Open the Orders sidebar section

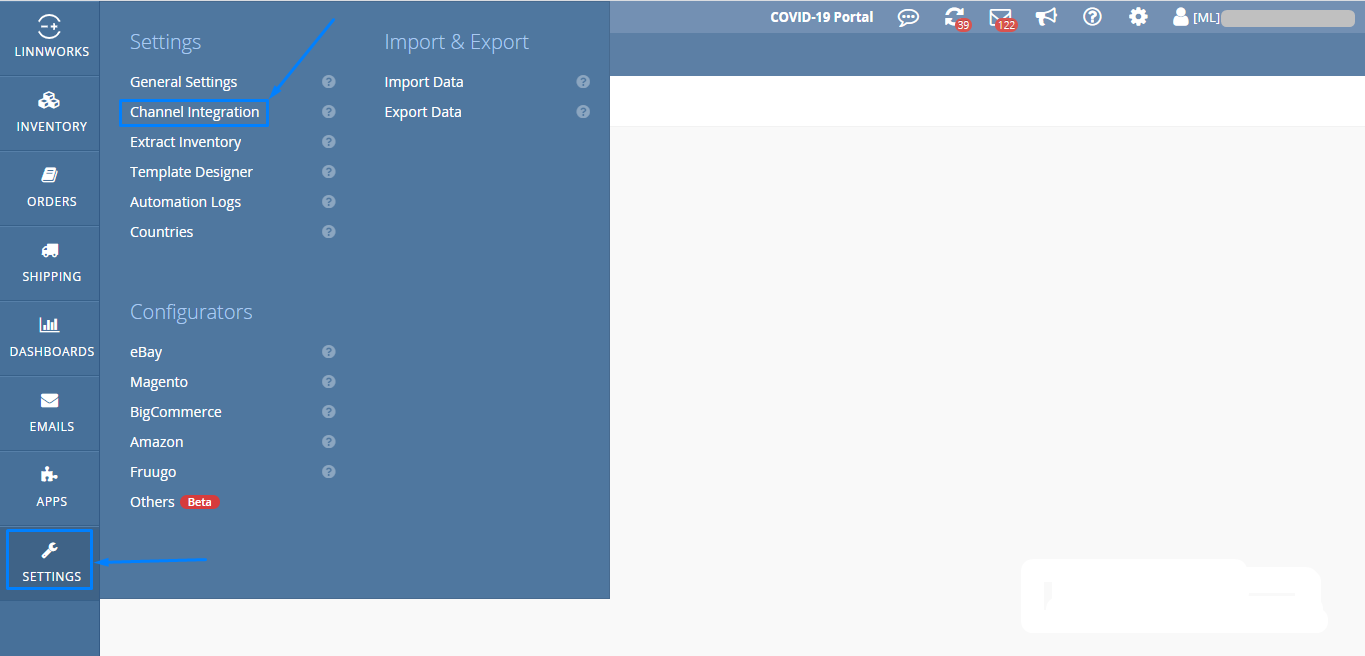[50, 188]
